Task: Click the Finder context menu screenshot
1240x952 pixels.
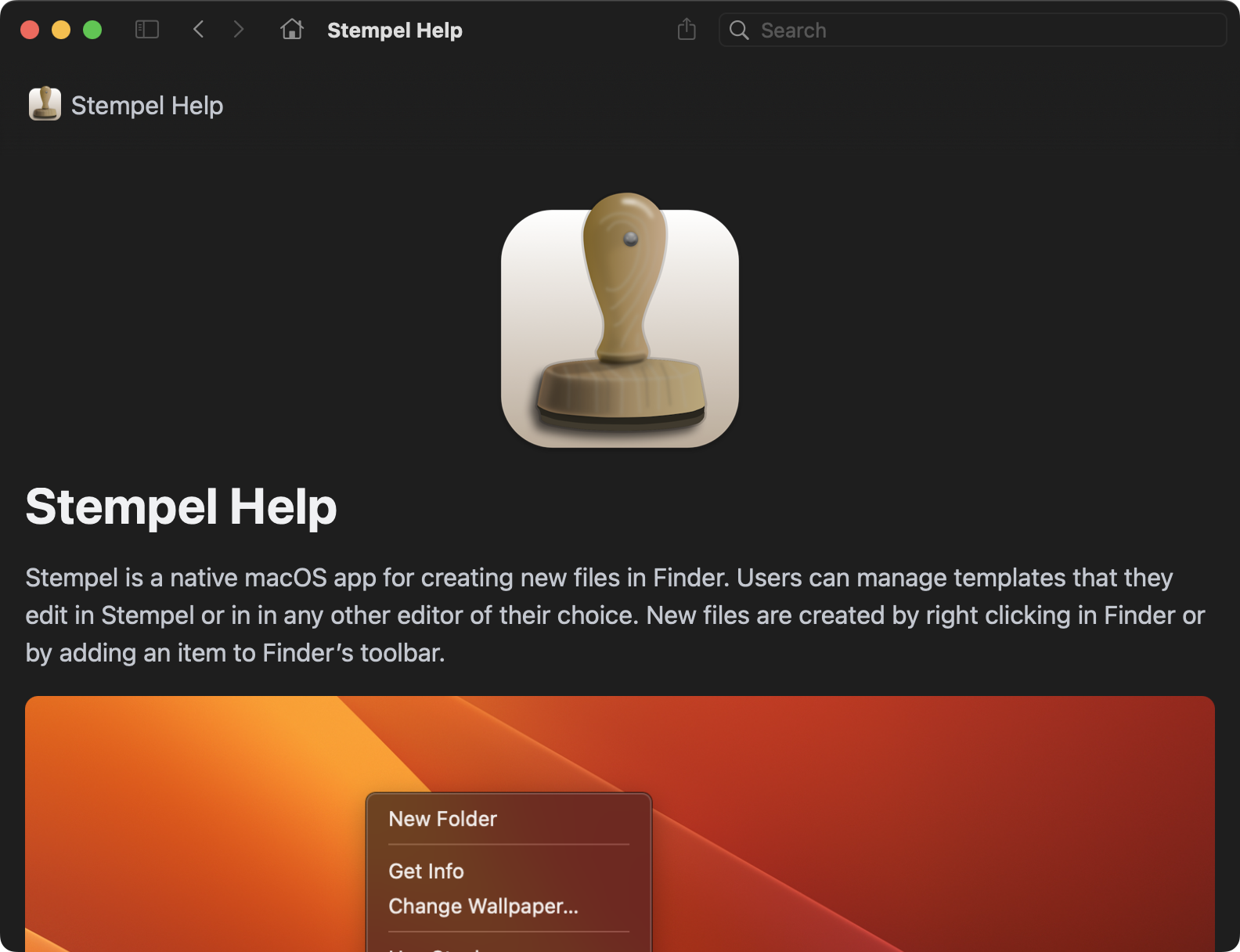Action: (620, 824)
